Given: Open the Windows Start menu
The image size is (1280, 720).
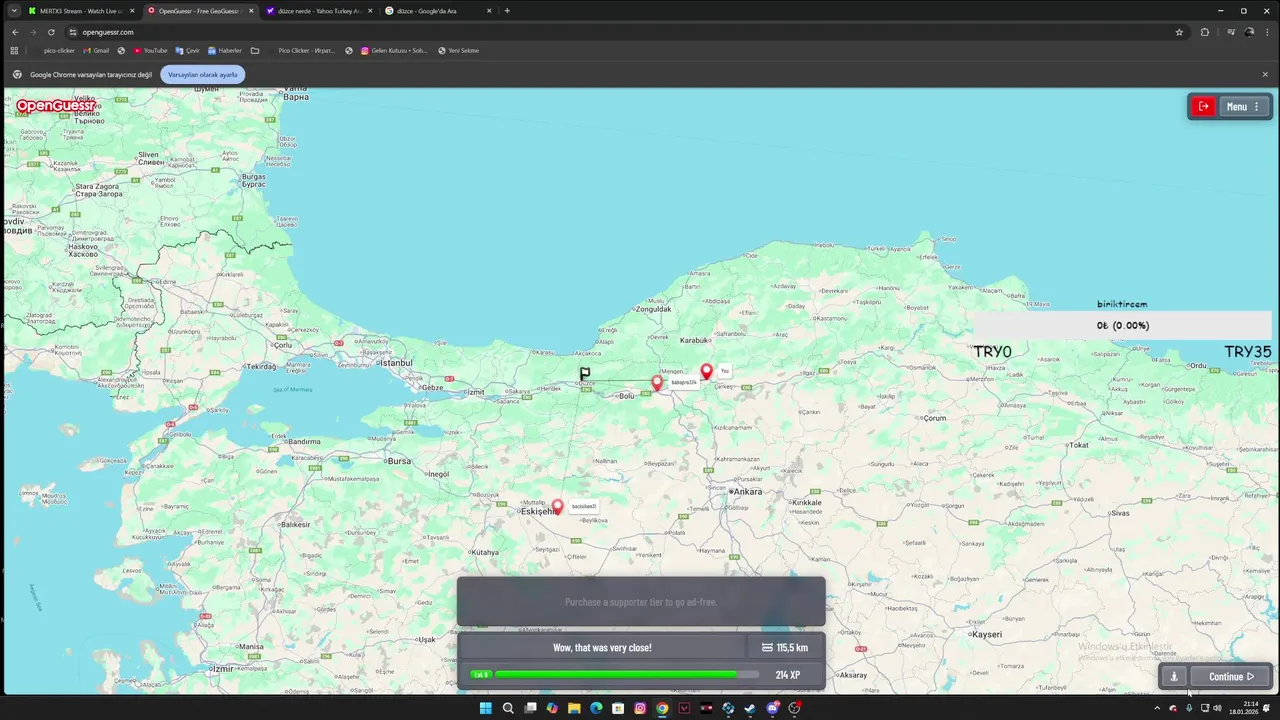Looking at the screenshot, I should 485,708.
